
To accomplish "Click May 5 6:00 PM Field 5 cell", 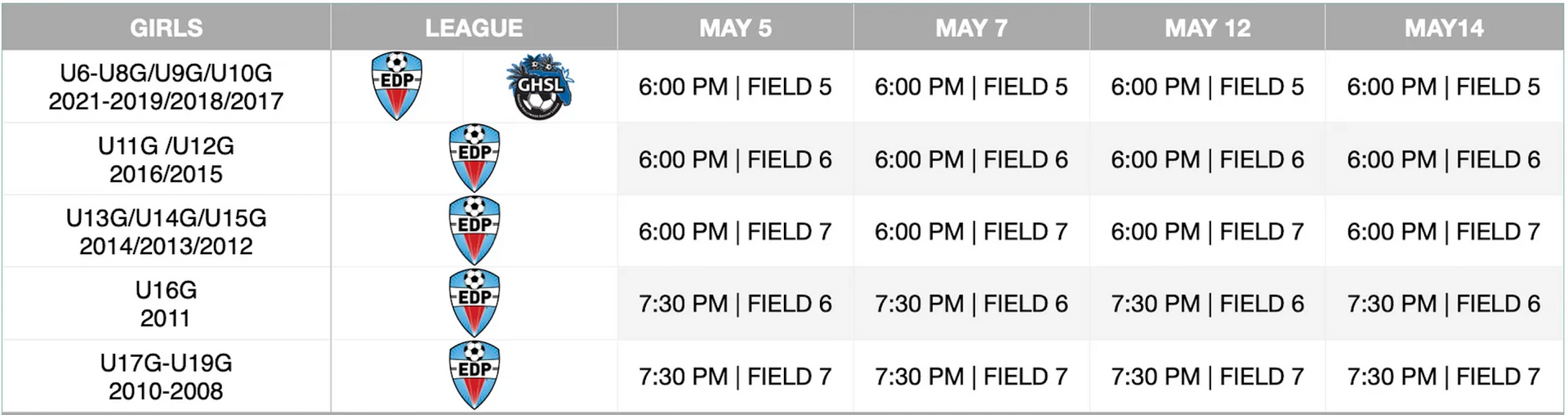I will tap(735, 87).
